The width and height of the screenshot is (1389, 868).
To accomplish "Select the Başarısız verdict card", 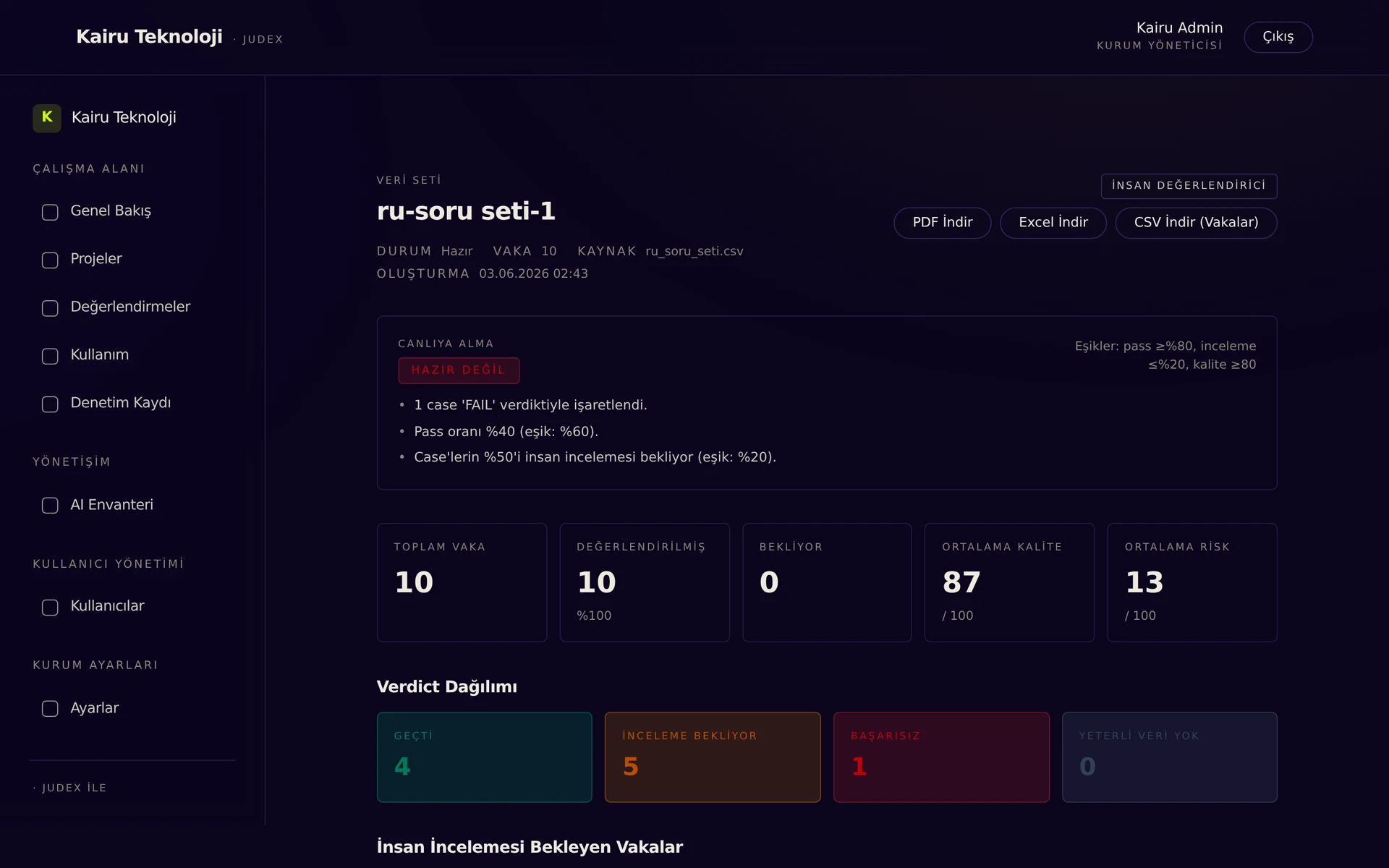I will coord(941,757).
